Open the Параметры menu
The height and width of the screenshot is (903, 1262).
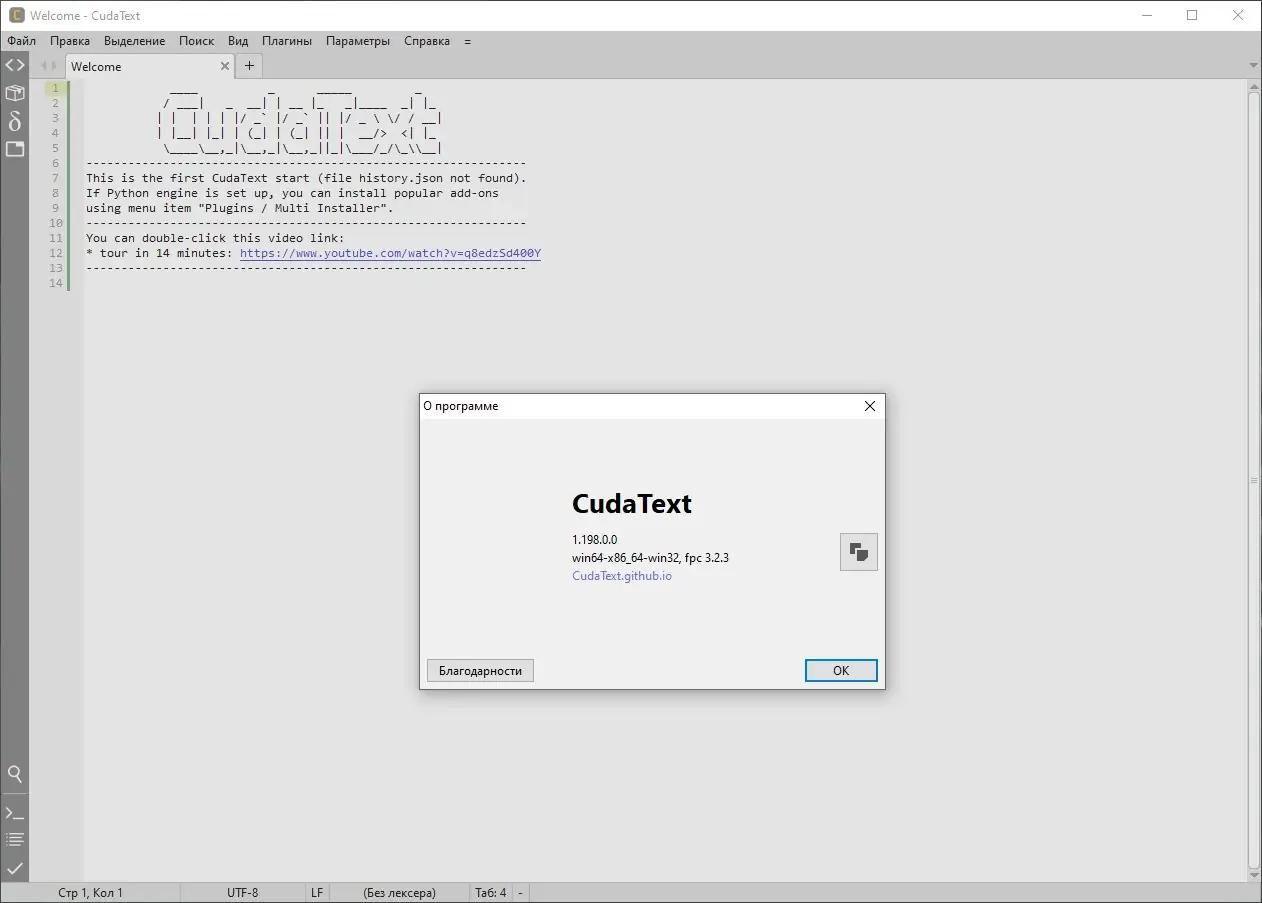click(x=358, y=41)
